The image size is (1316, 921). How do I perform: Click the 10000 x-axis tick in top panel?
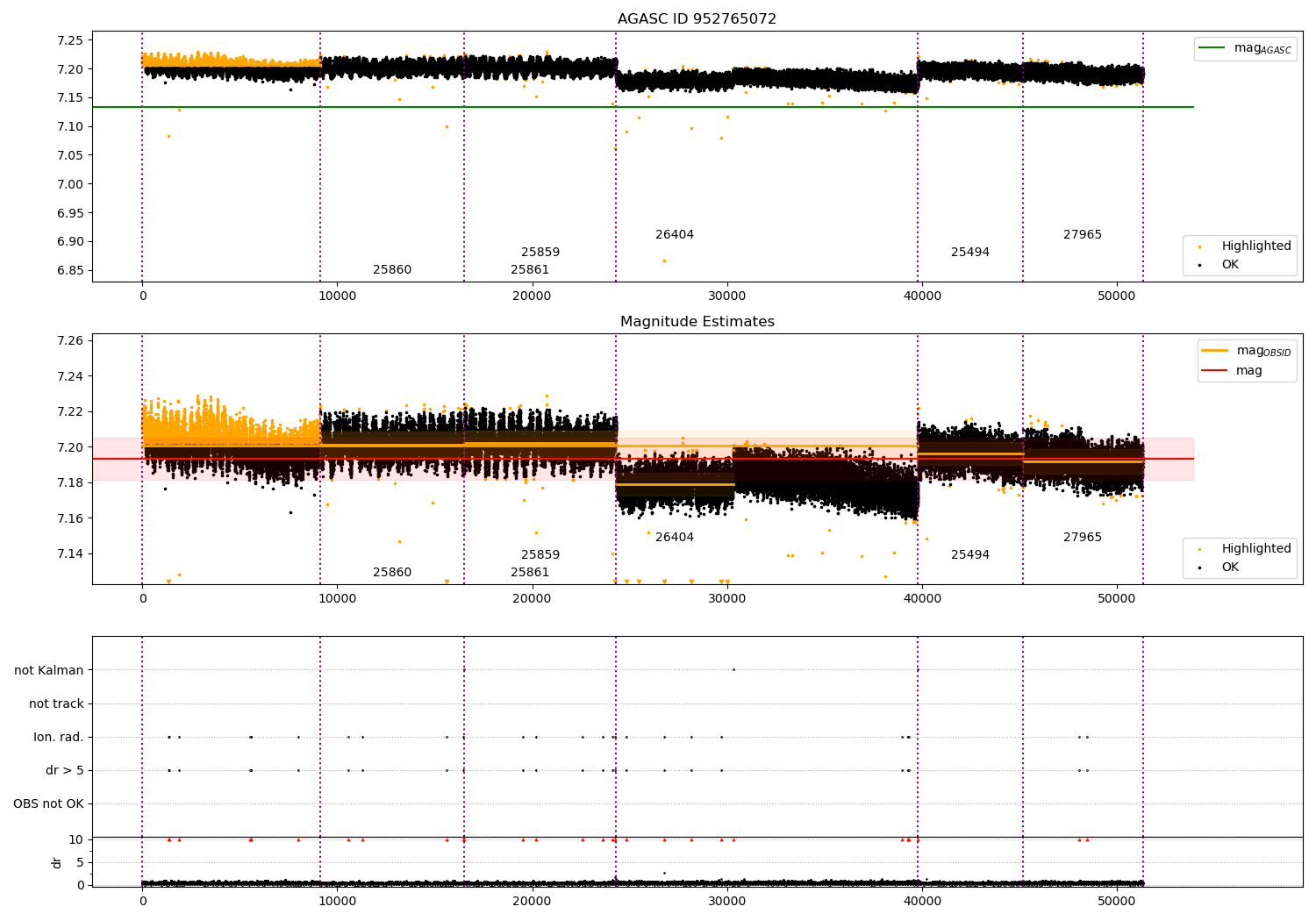337,296
